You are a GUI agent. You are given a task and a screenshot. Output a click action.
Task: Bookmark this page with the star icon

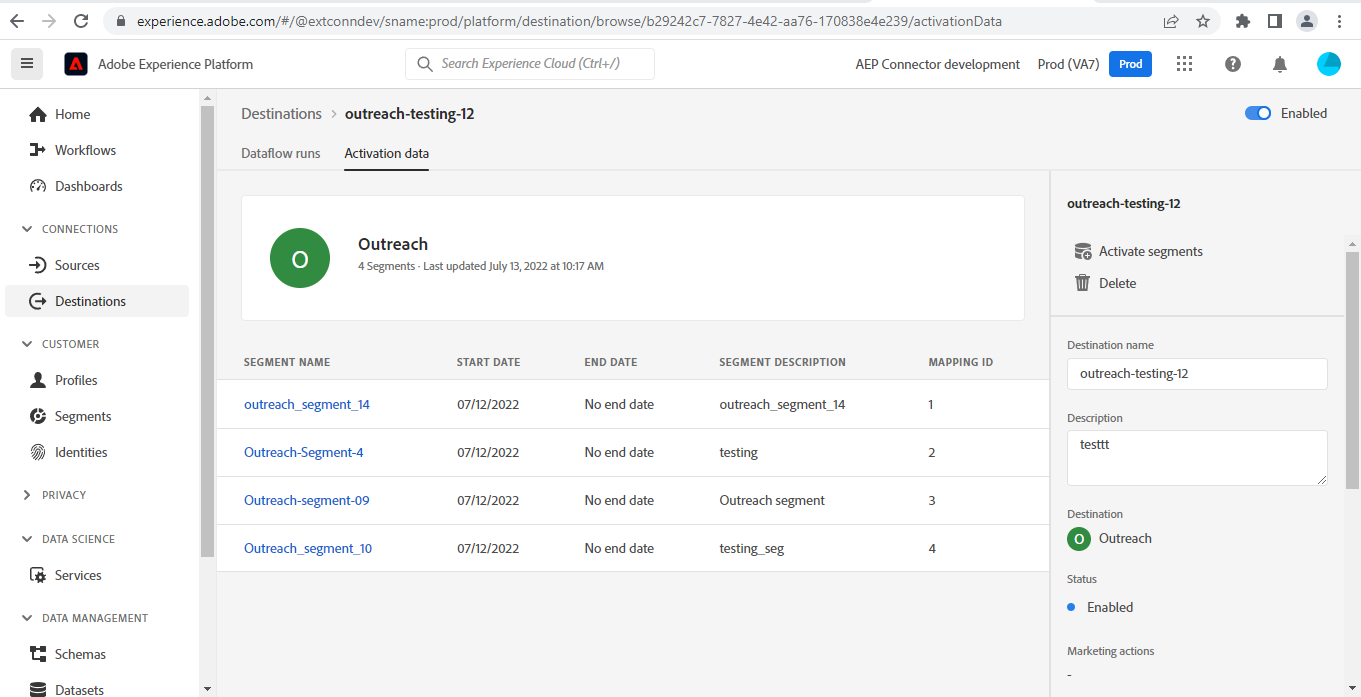tap(1203, 21)
